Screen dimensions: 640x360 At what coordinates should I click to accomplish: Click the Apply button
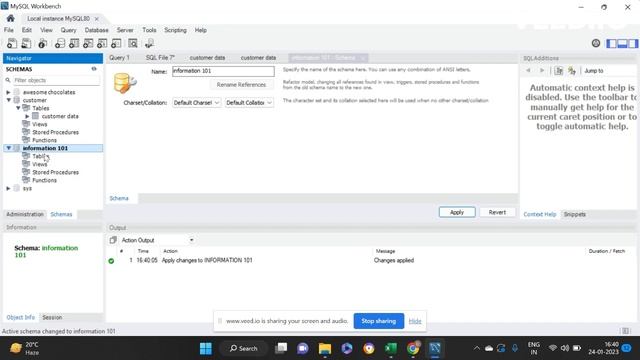457,212
